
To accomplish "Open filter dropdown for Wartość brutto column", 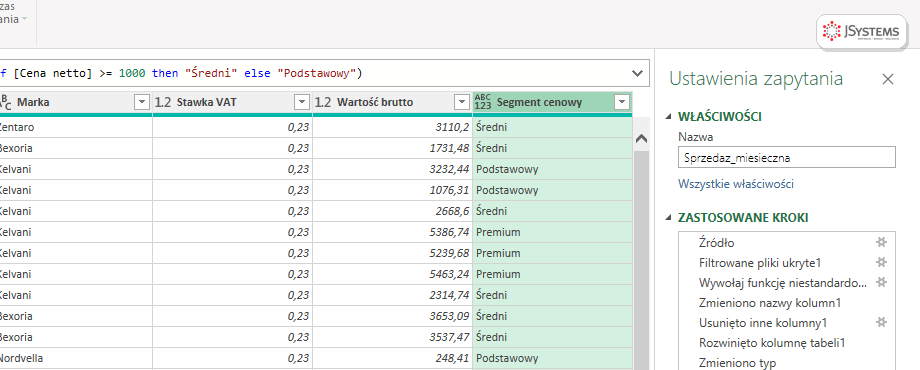I will coord(462,103).
